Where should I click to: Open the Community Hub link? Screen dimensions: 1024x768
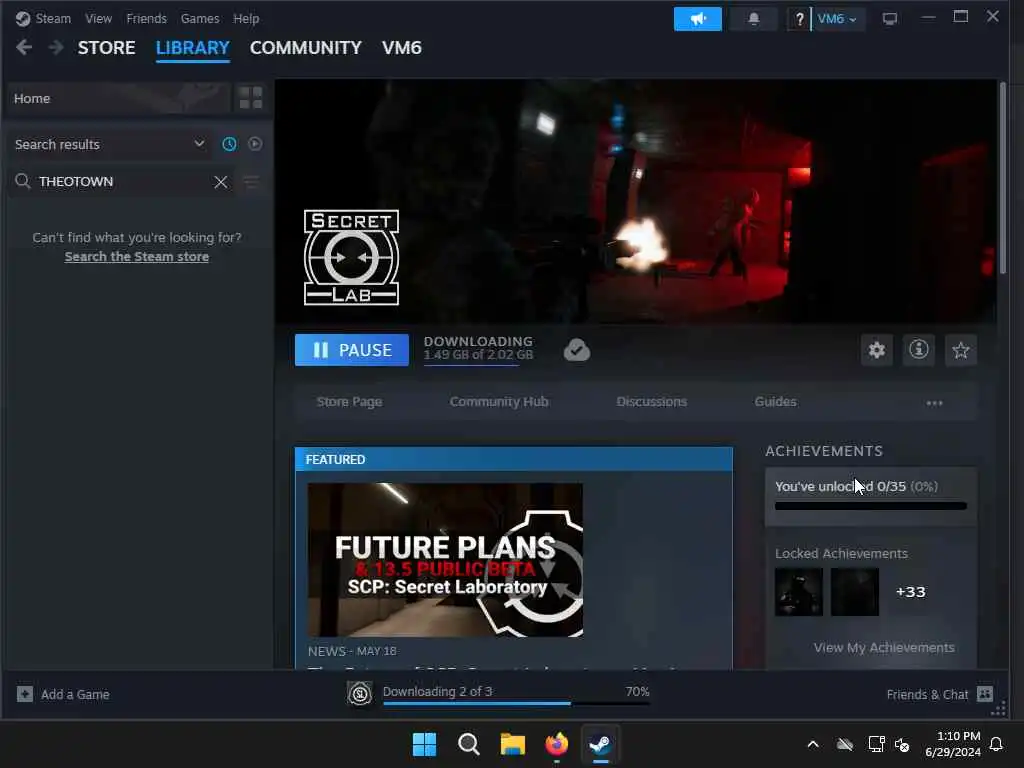(x=499, y=402)
